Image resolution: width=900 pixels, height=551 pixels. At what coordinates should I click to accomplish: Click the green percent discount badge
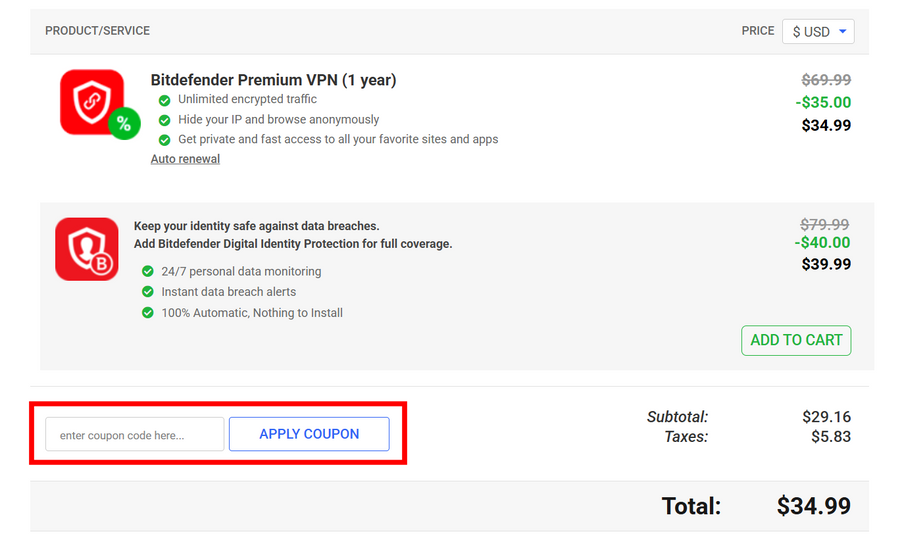pos(124,124)
